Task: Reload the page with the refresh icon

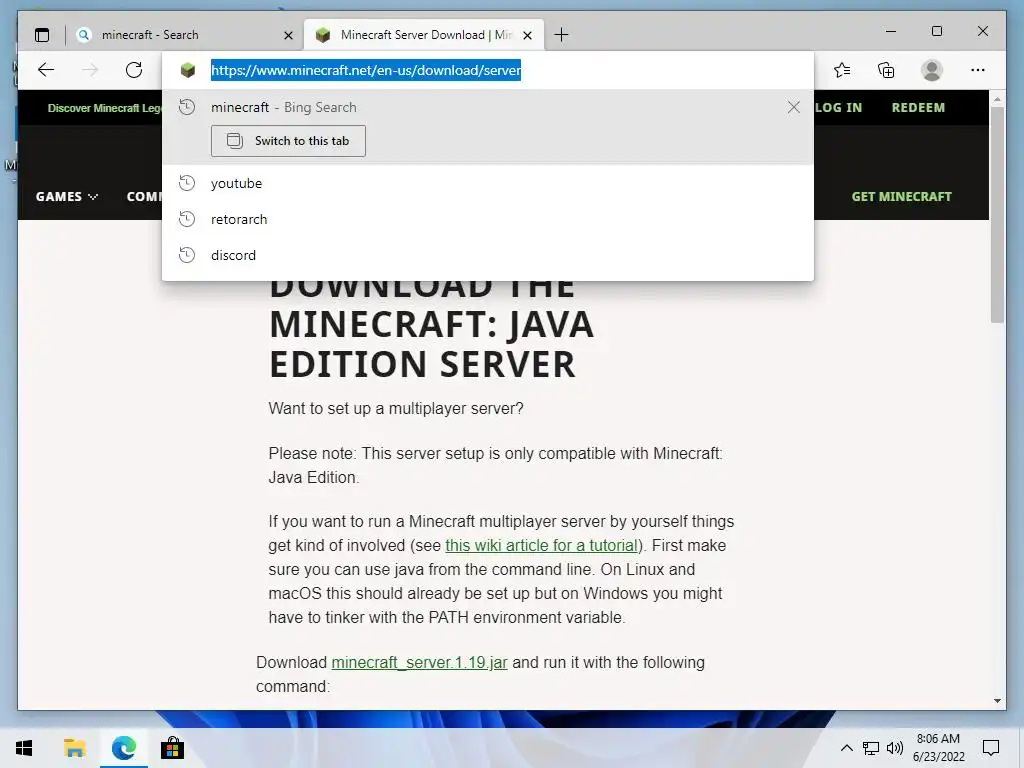Action: coord(134,70)
